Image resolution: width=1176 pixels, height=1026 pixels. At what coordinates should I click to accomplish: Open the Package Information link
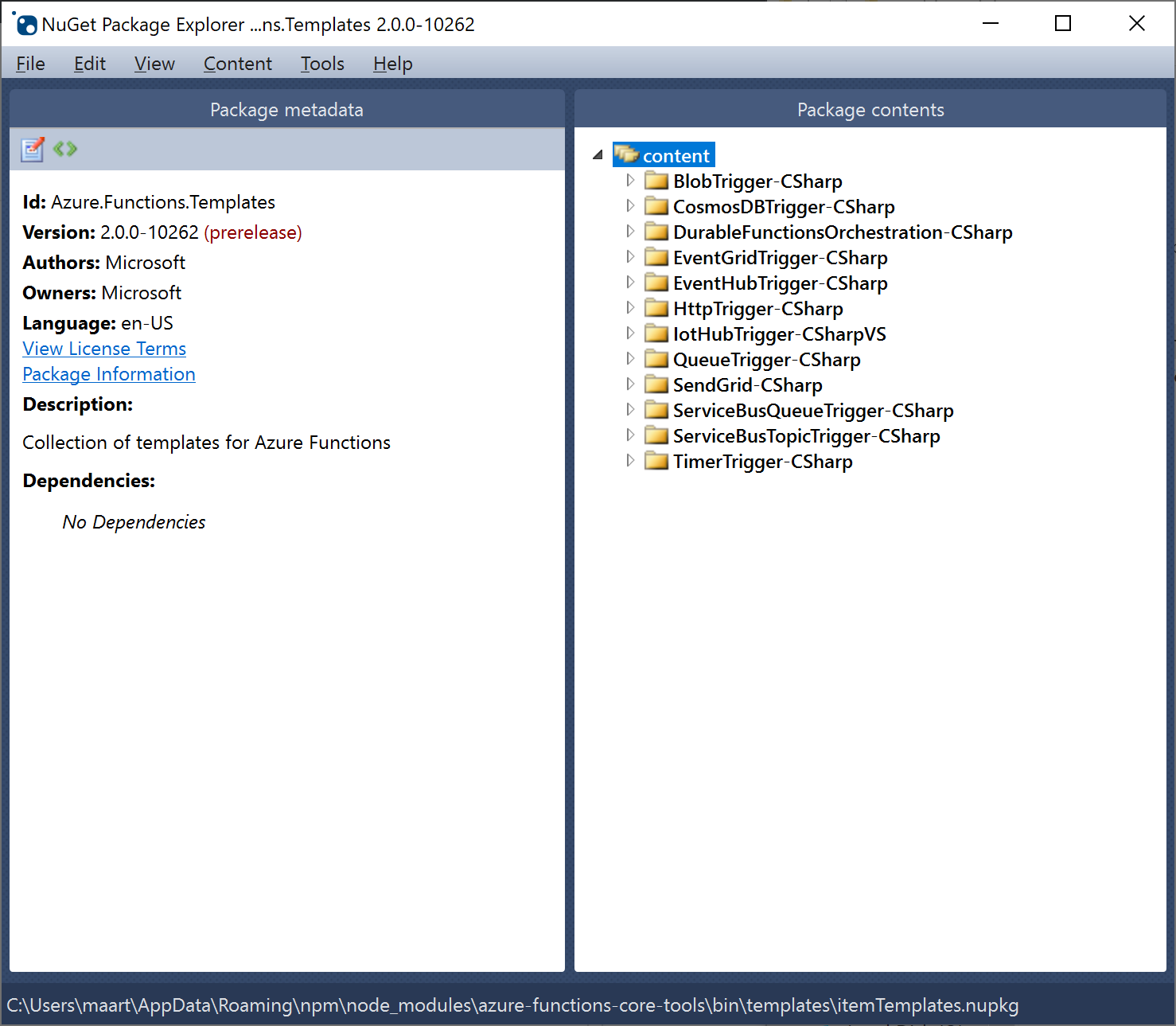pos(108,374)
